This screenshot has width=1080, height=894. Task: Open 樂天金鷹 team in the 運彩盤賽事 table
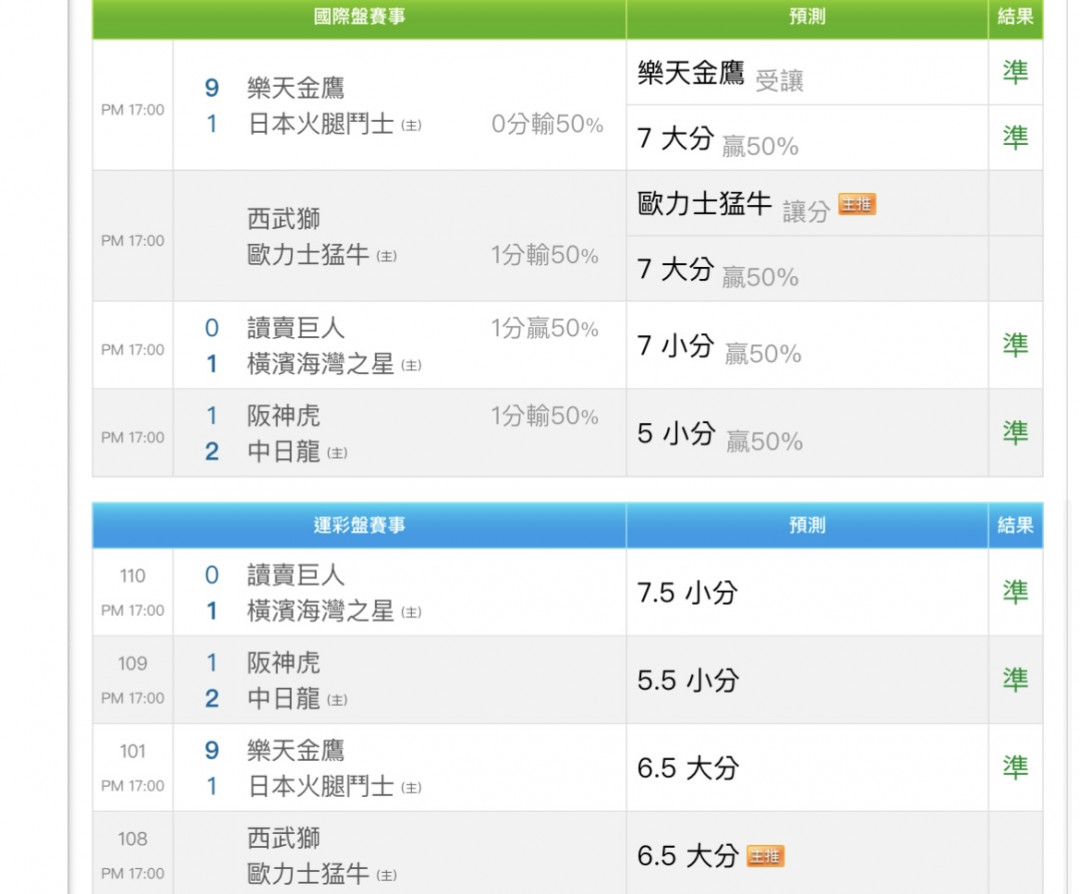tap(295, 750)
